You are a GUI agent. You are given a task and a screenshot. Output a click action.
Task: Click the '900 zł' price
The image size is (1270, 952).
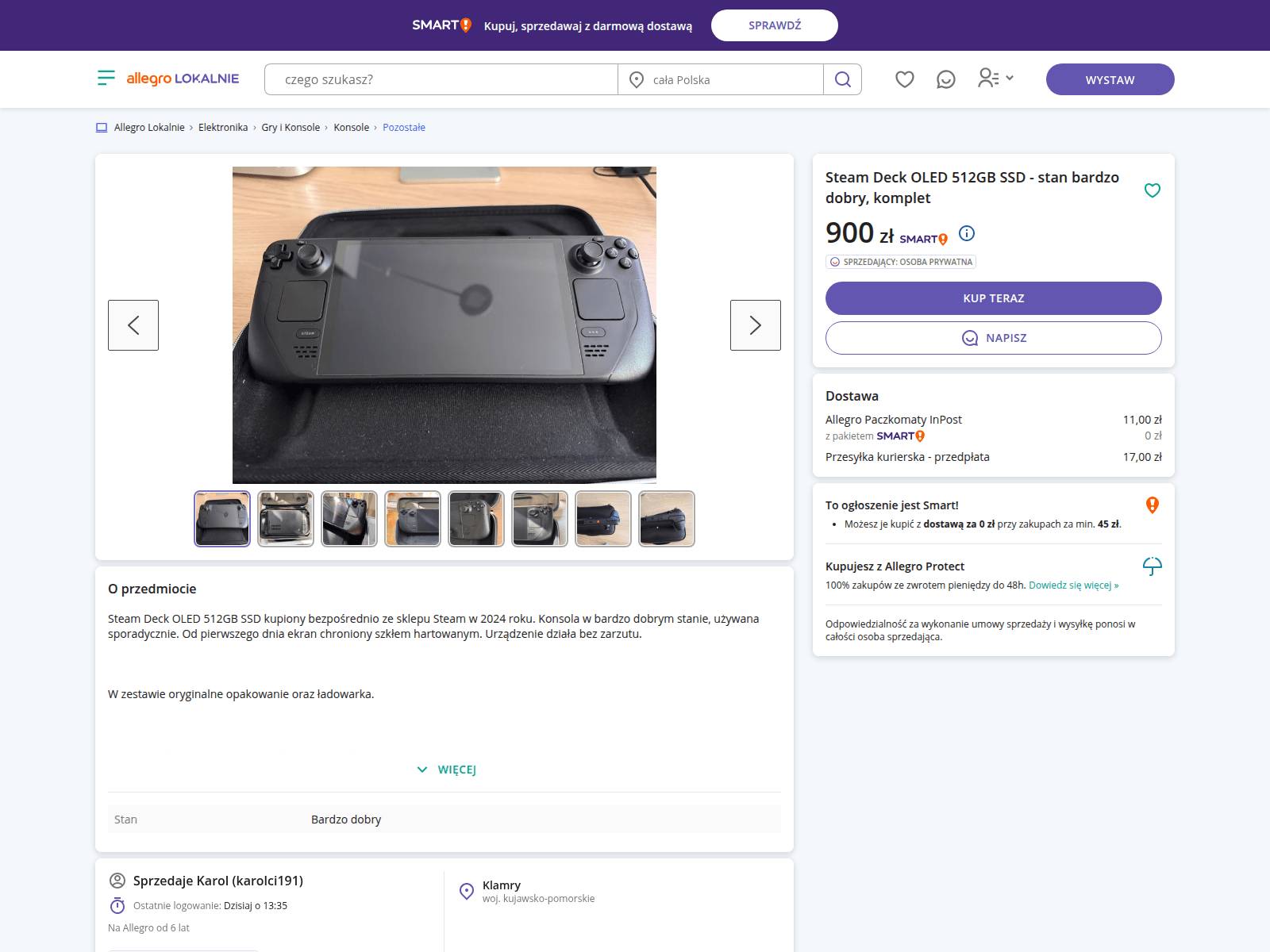coord(860,233)
